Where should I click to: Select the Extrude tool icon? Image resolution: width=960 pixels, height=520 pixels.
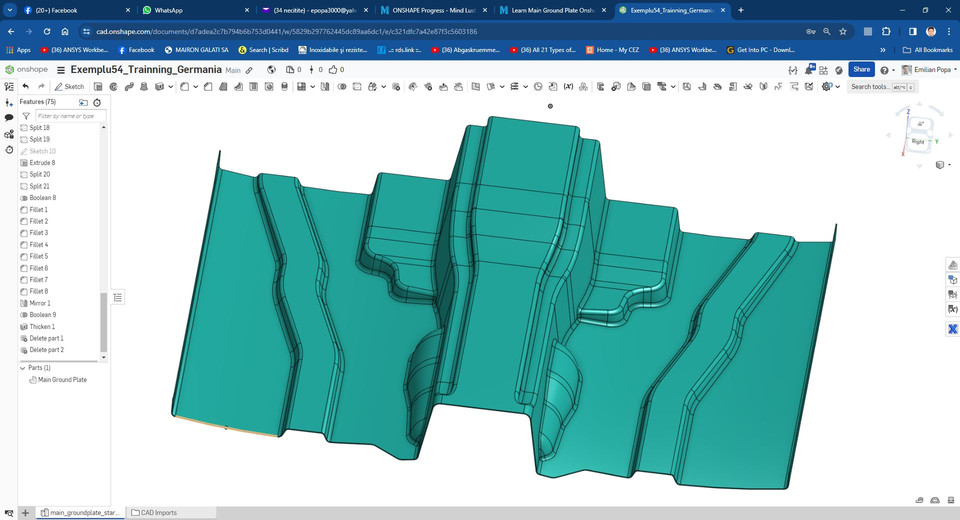(x=98, y=86)
